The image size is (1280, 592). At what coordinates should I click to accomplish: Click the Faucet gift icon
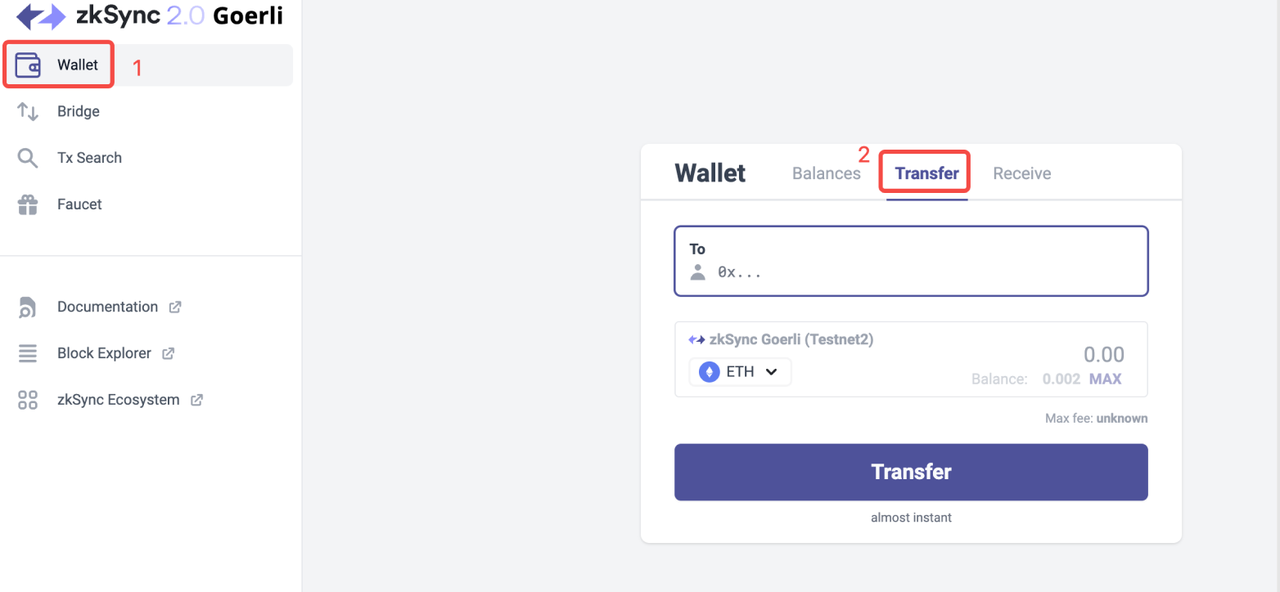[x=28, y=204]
